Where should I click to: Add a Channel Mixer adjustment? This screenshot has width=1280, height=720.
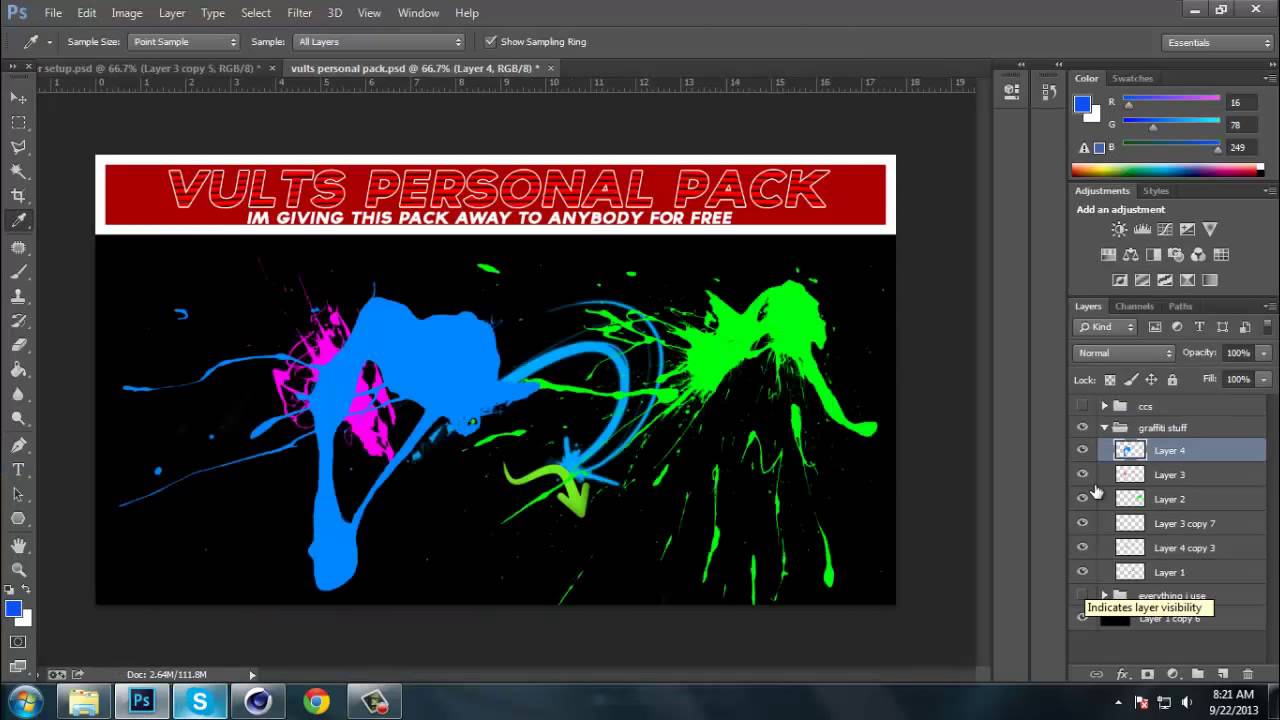tap(1198, 255)
